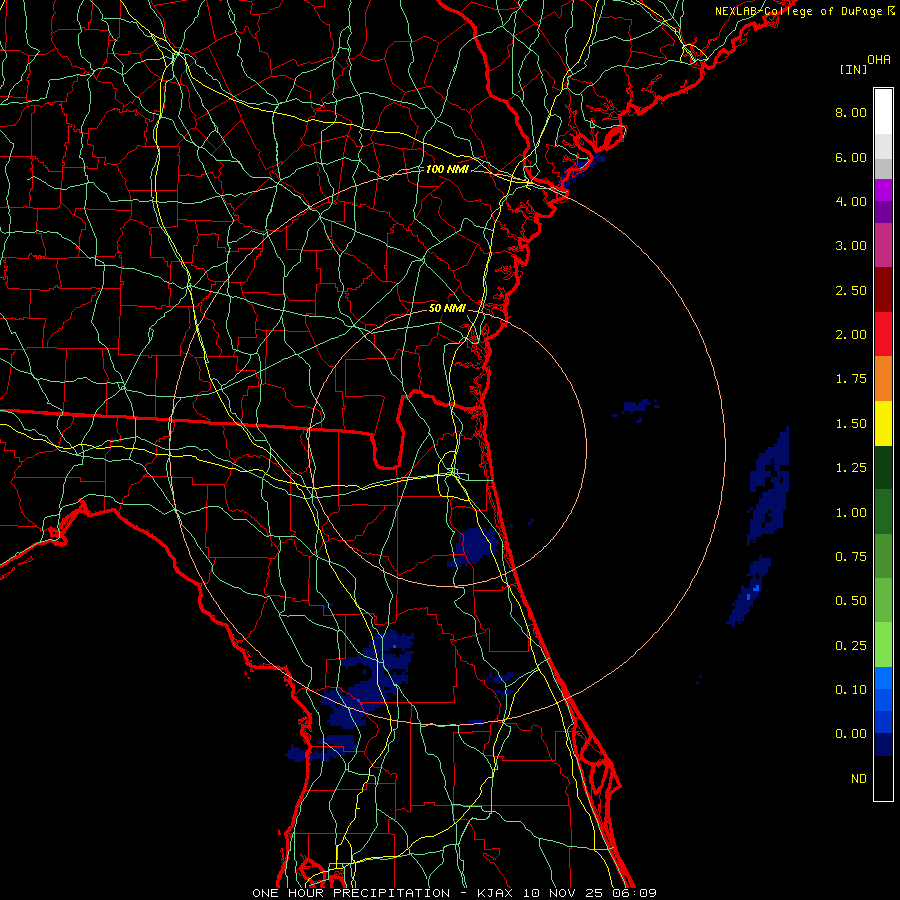Pick the bright red swatch beside 2.00
Viewport: 900px width, 900px height.
pos(883,334)
